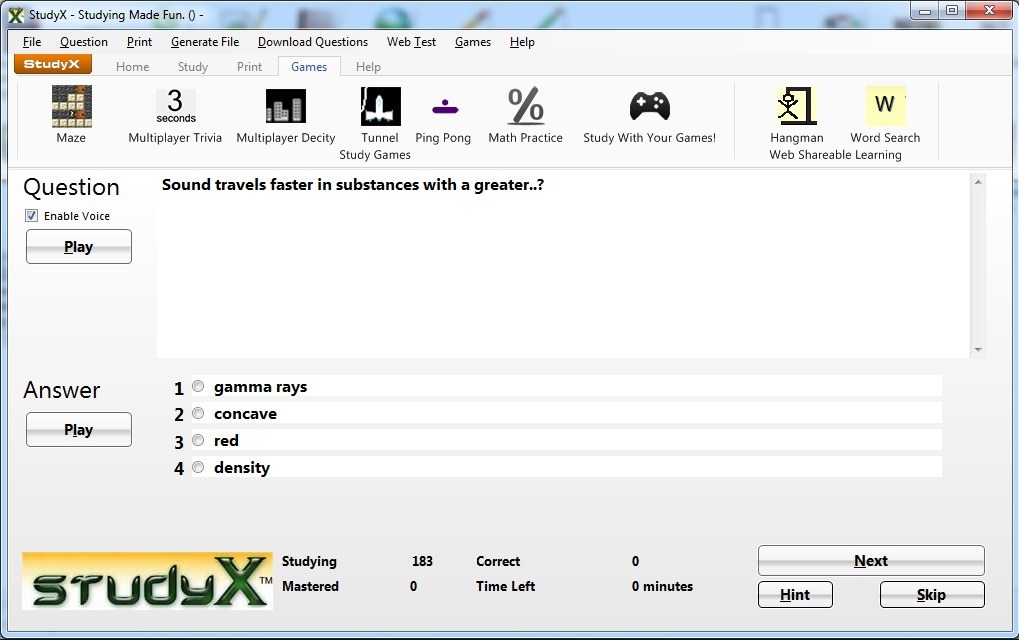The image size is (1019, 640).
Task: Switch to the Help ribbon tab
Action: [368, 67]
